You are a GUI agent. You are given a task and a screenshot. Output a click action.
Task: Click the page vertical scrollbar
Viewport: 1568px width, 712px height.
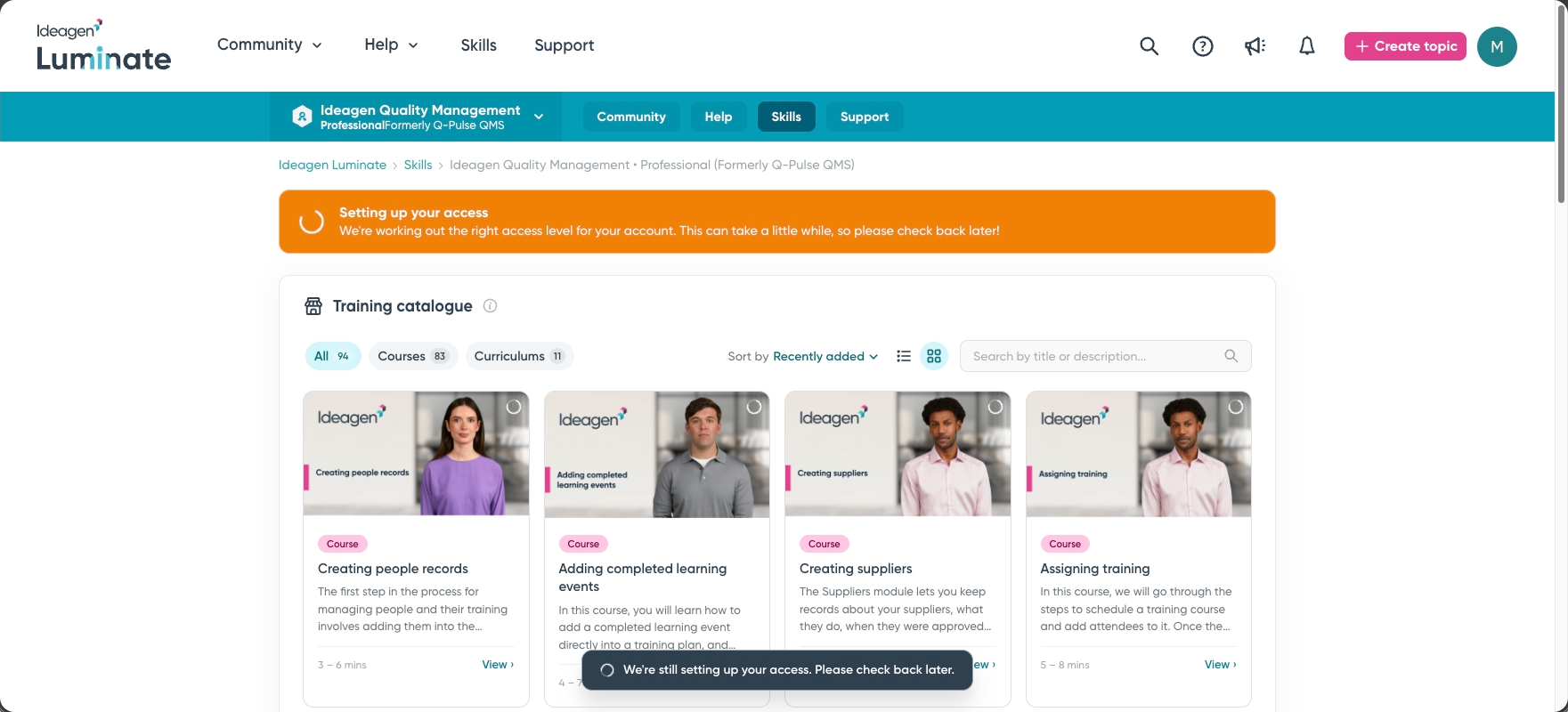[x=1561, y=102]
